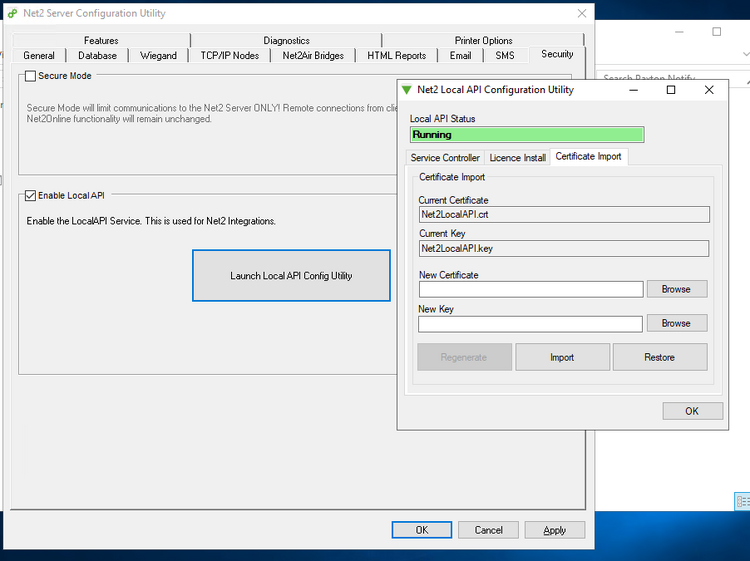750x561 pixels.
Task: Switch to the Database tab
Action: (x=97, y=55)
